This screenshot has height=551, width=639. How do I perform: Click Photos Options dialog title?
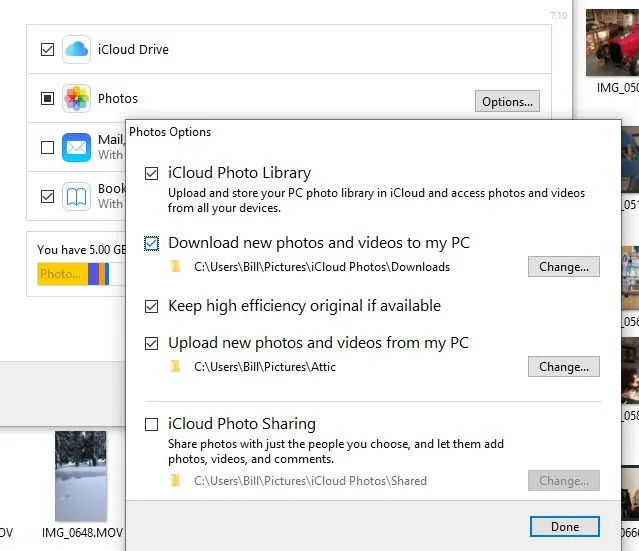170,132
